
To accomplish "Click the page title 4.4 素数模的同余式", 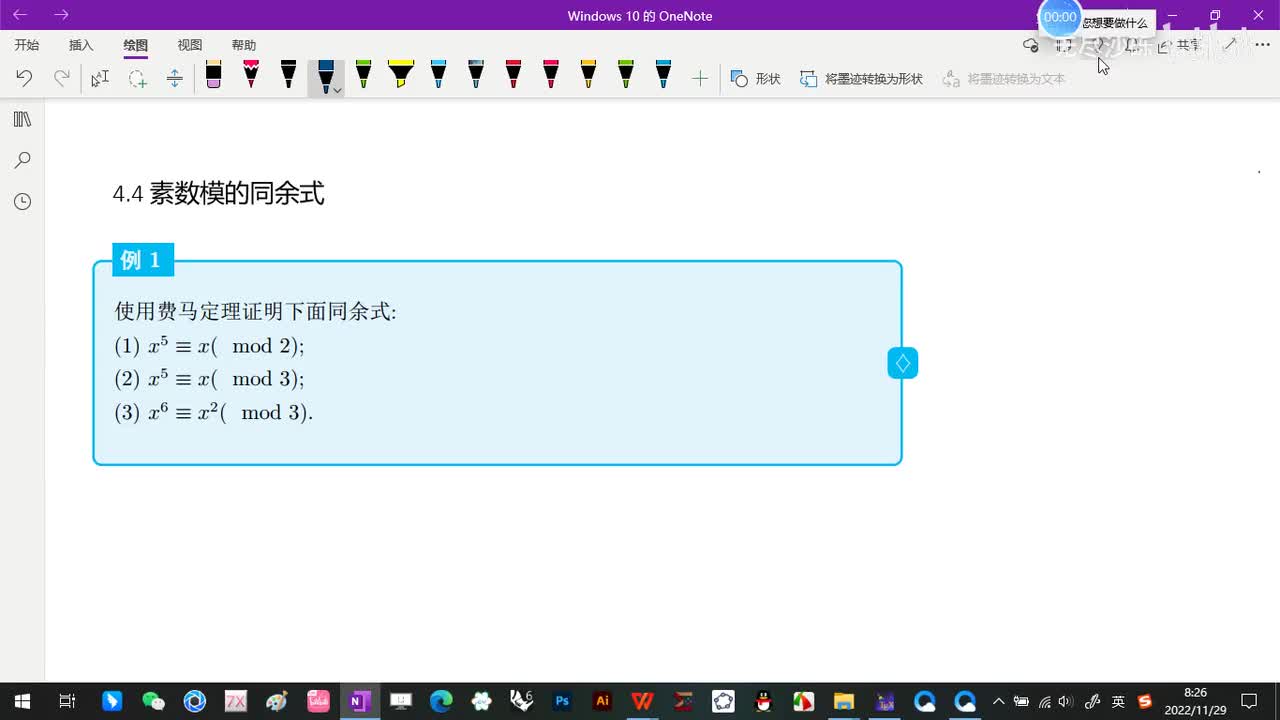I will click(x=218, y=193).
